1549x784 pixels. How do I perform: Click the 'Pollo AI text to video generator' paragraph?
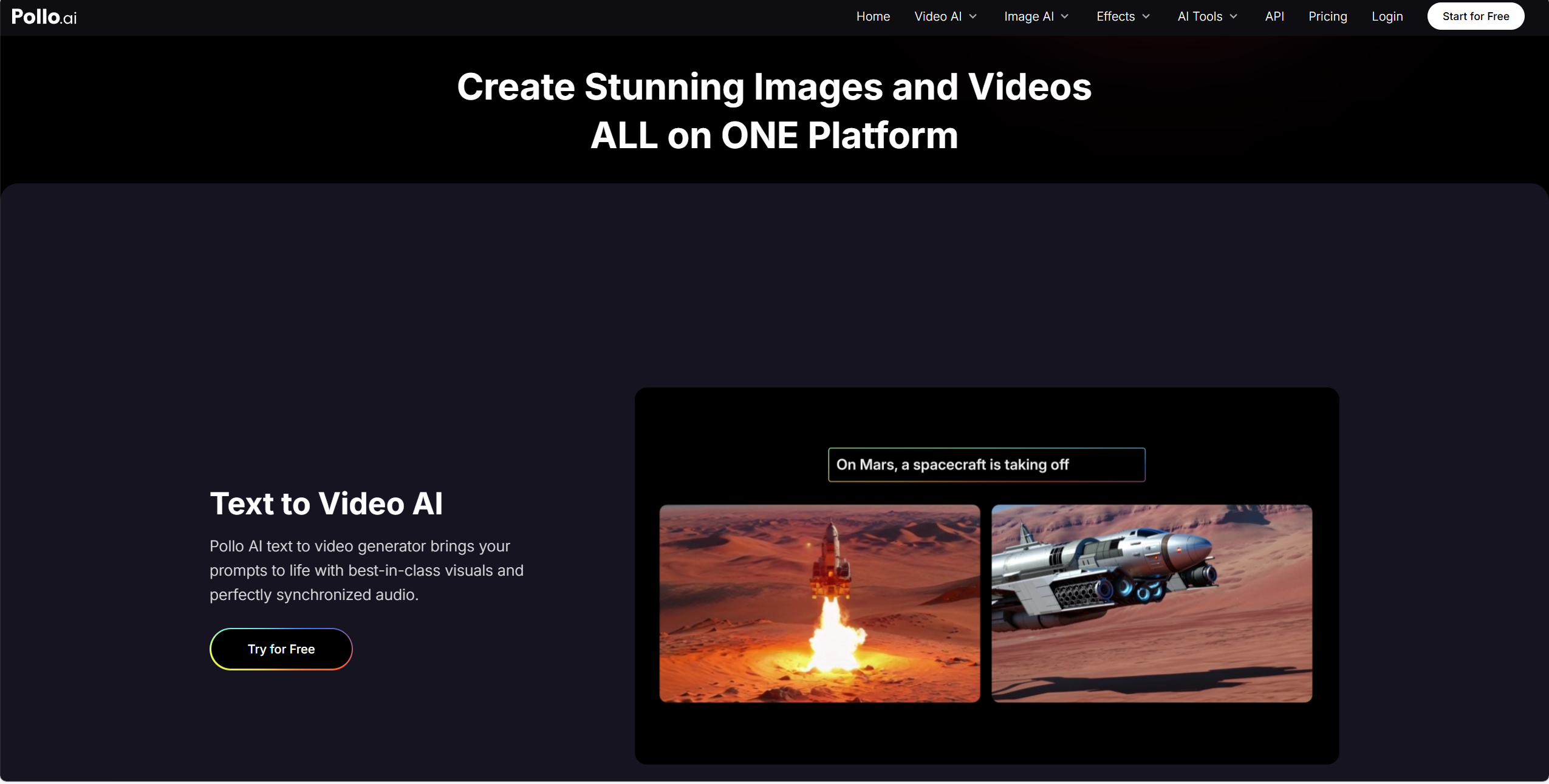click(366, 570)
